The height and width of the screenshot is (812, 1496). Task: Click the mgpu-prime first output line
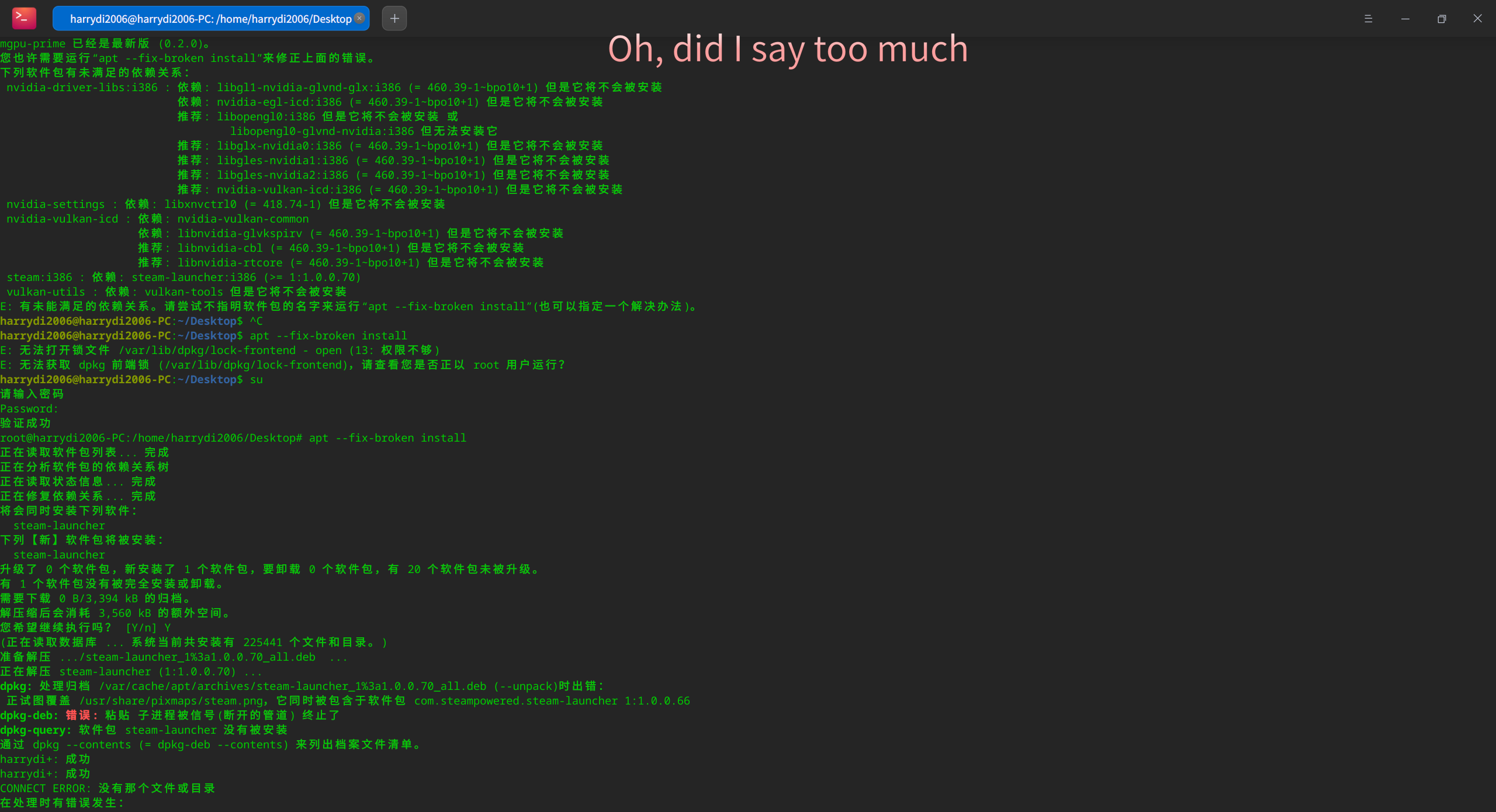[x=105, y=43]
